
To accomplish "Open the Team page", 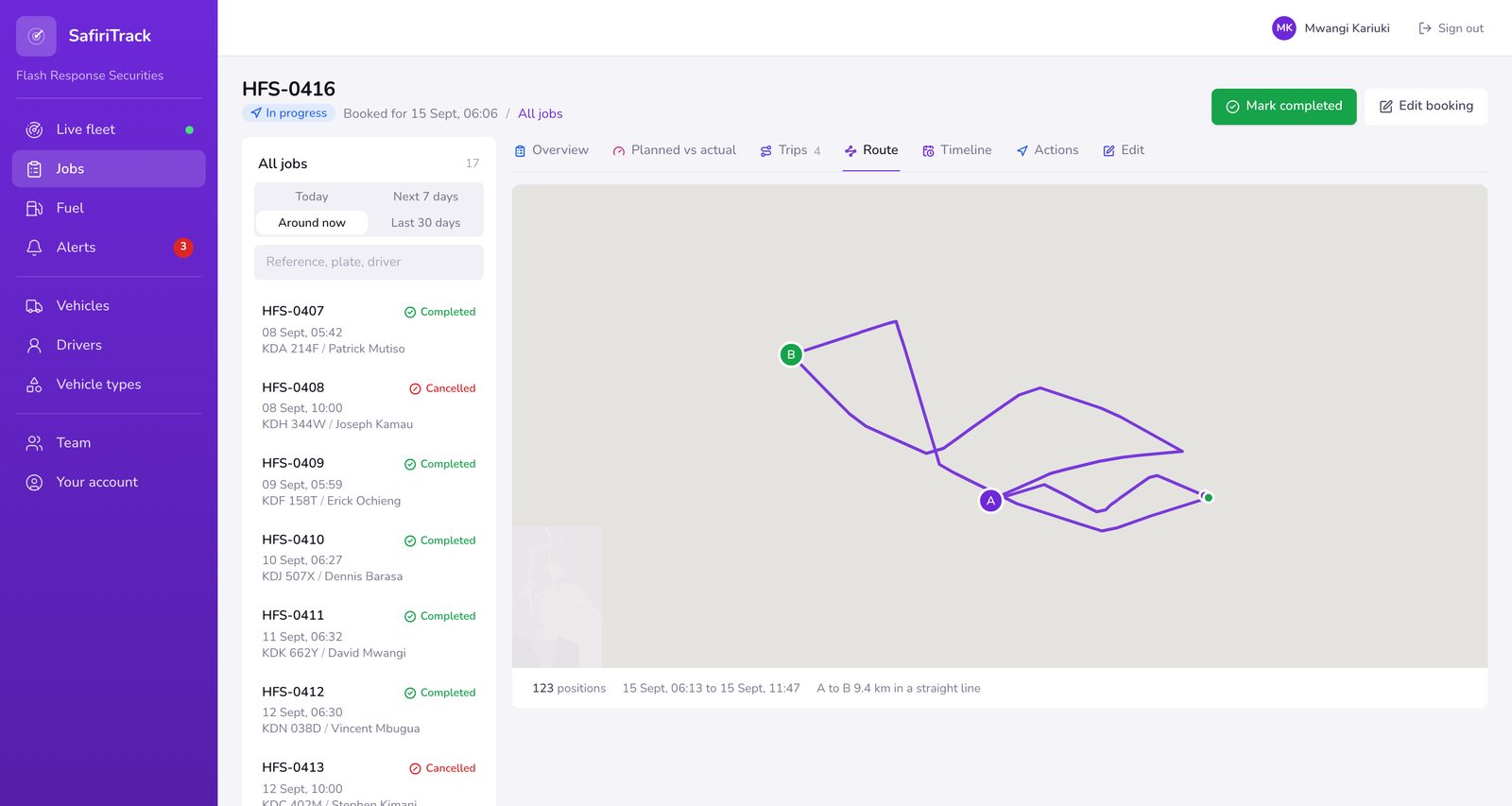I will 109,443.
